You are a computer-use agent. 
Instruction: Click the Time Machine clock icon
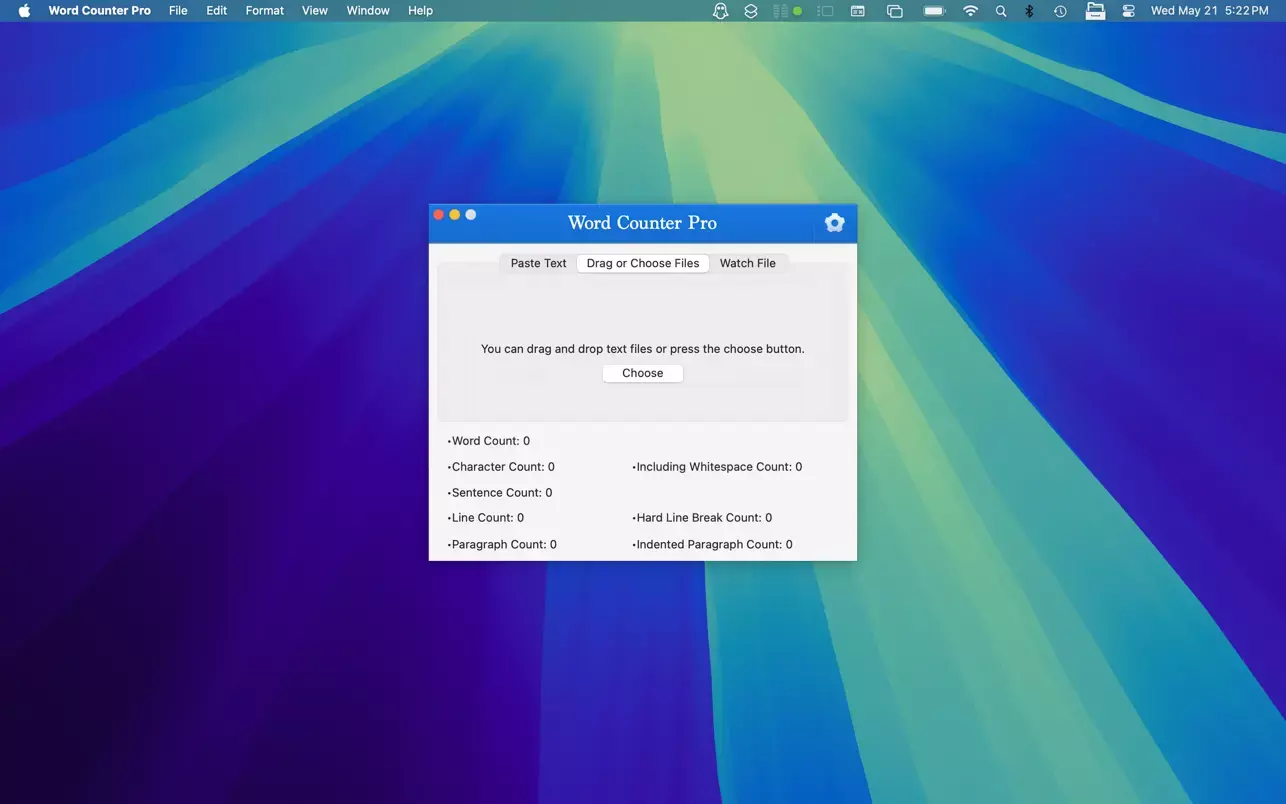1060,11
